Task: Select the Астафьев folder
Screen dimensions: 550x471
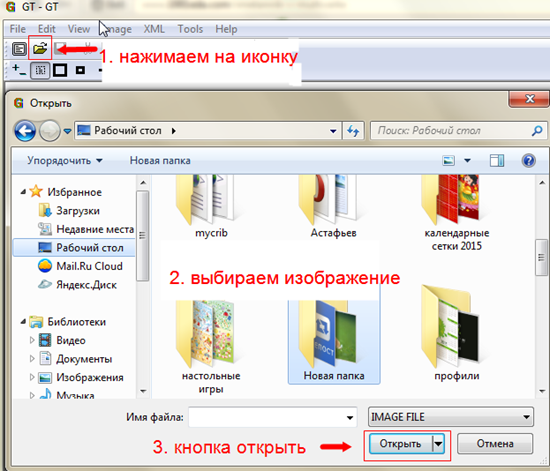Action: pyautogui.click(x=333, y=205)
